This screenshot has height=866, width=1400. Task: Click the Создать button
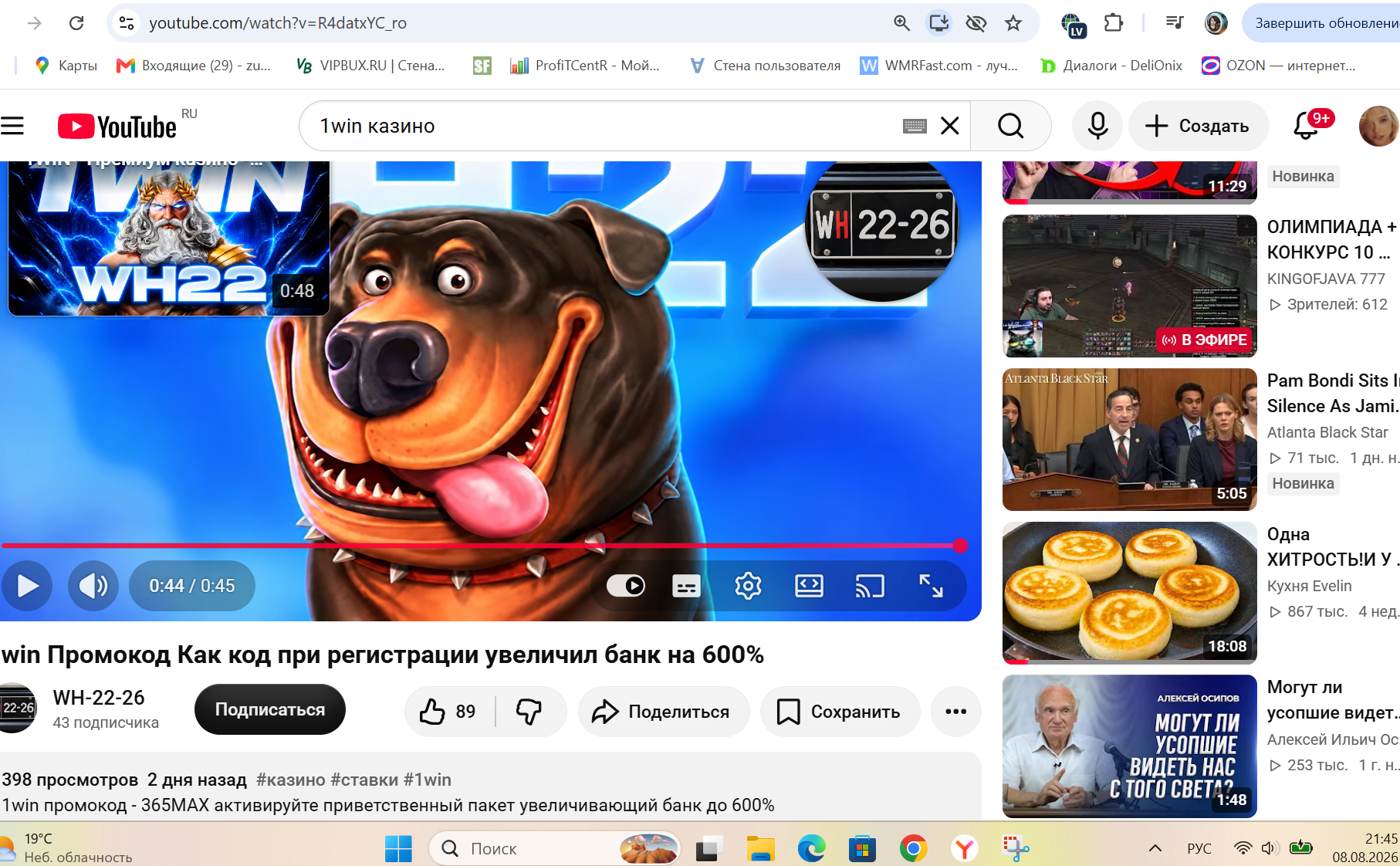tap(1198, 126)
